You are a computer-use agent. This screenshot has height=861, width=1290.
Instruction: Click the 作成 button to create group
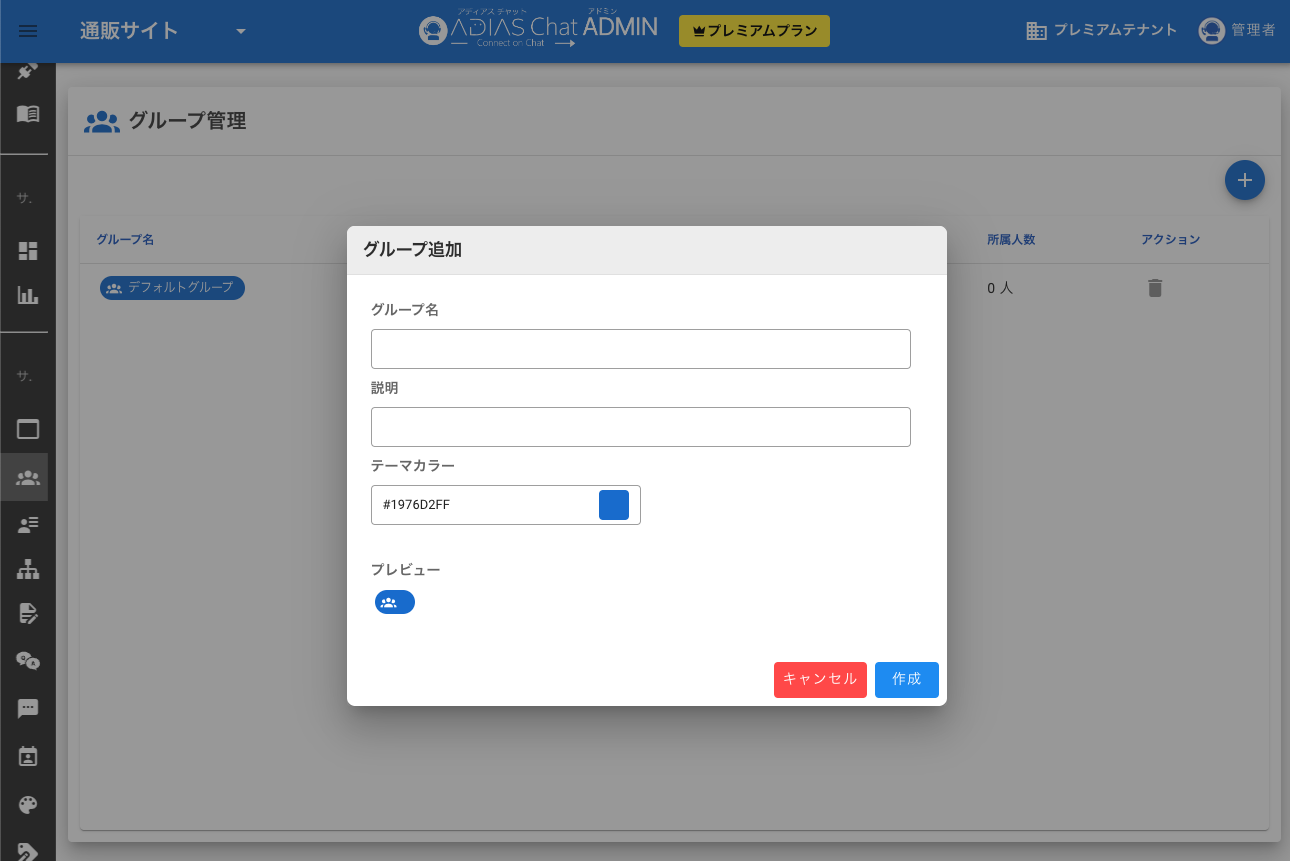click(x=906, y=679)
